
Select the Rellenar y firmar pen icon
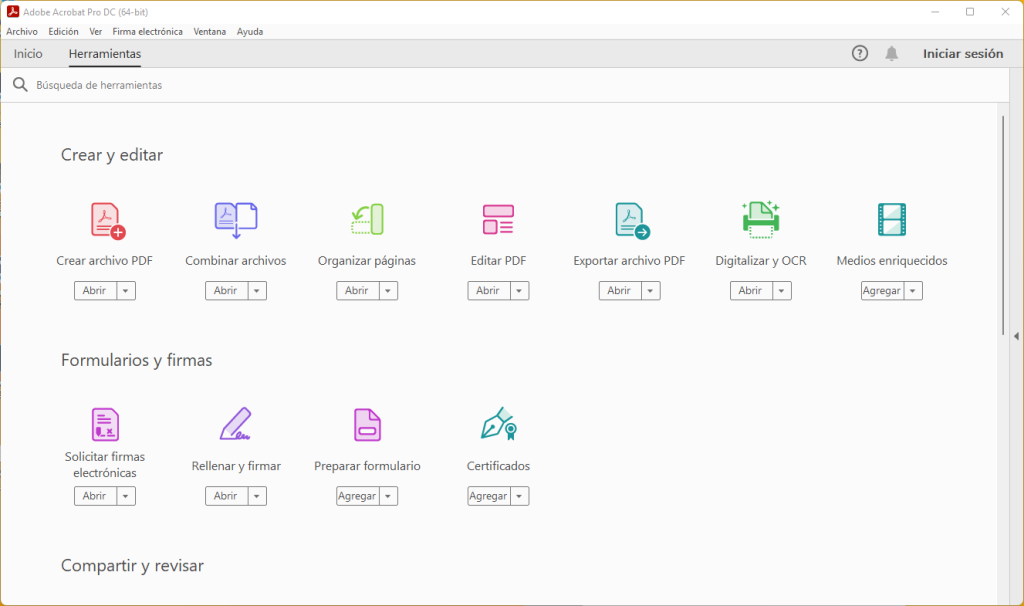(x=236, y=424)
